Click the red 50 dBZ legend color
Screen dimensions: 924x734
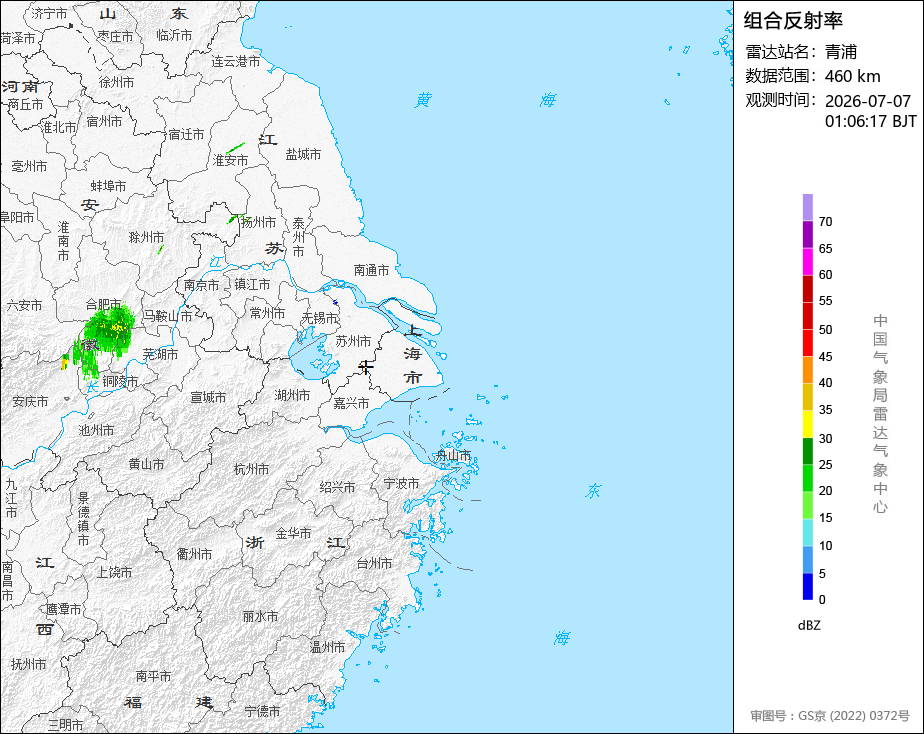click(x=808, y=316)
